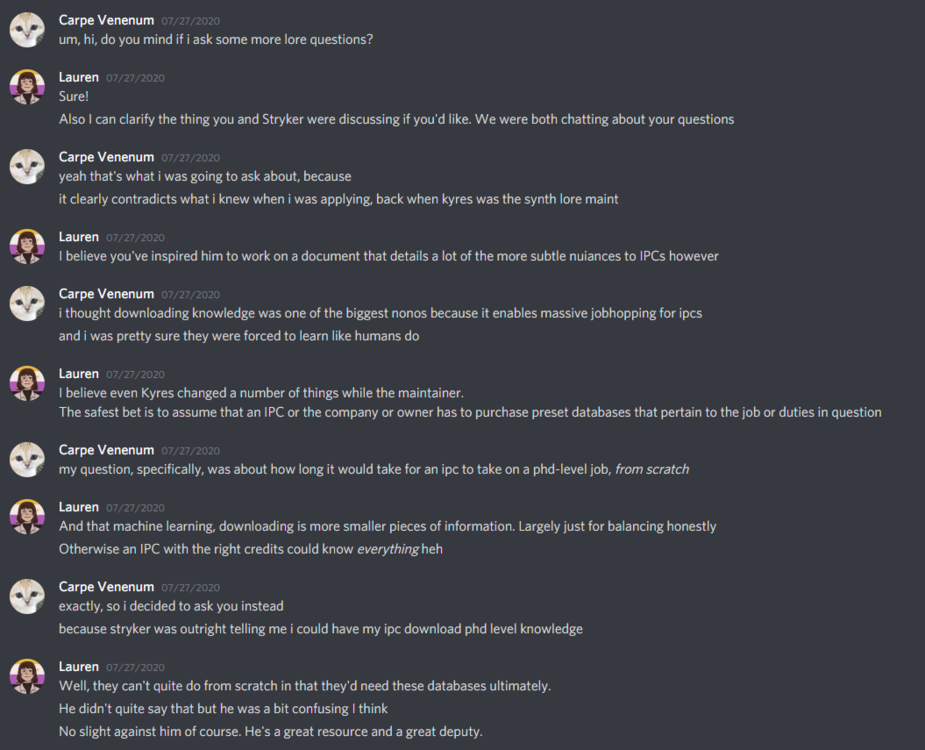The height and width of the screenshot is (750, 925).
Task: Click the "because stryker was outright telling" message
Action: click(x=320, y=629)
